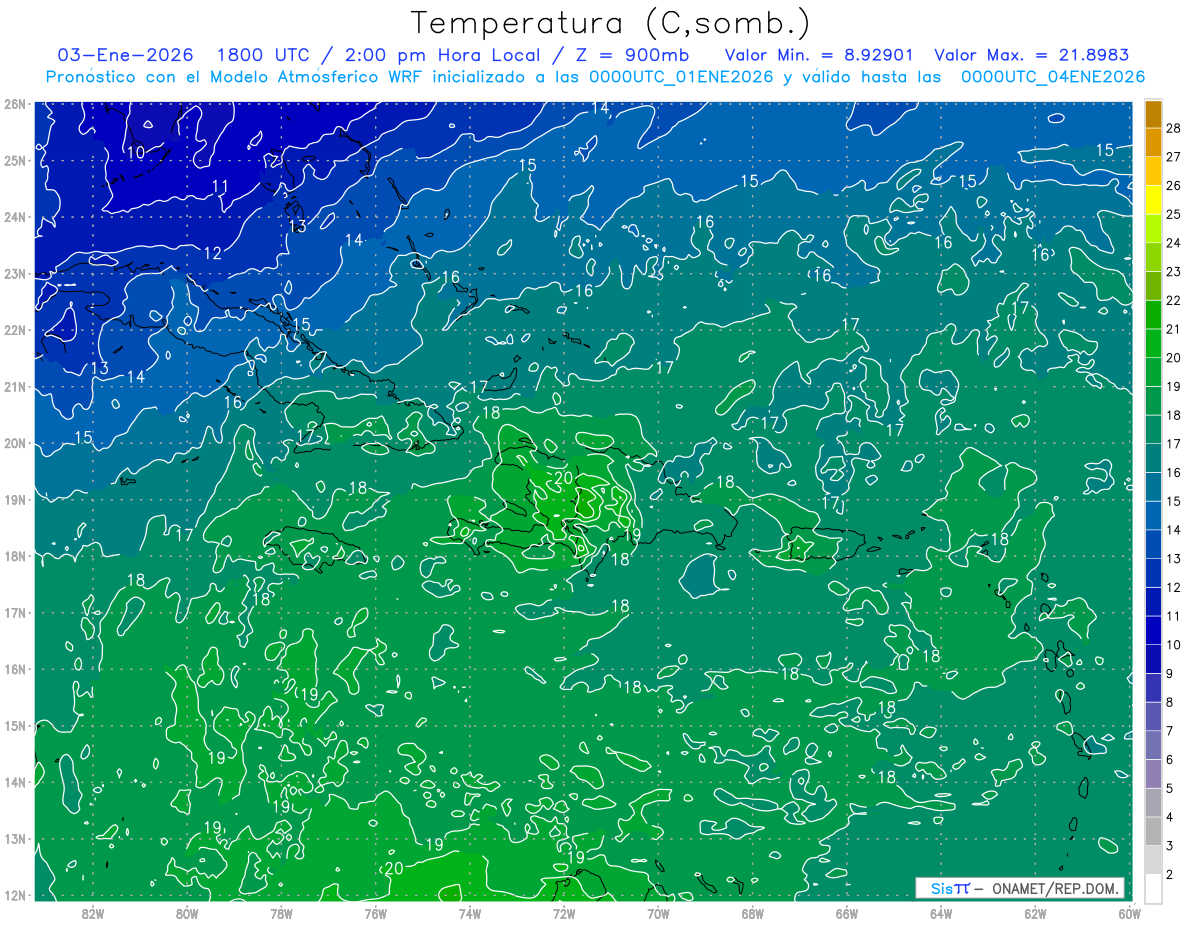
Task: Click the '25' label on the colorbar
Action: pos(1174,214)
